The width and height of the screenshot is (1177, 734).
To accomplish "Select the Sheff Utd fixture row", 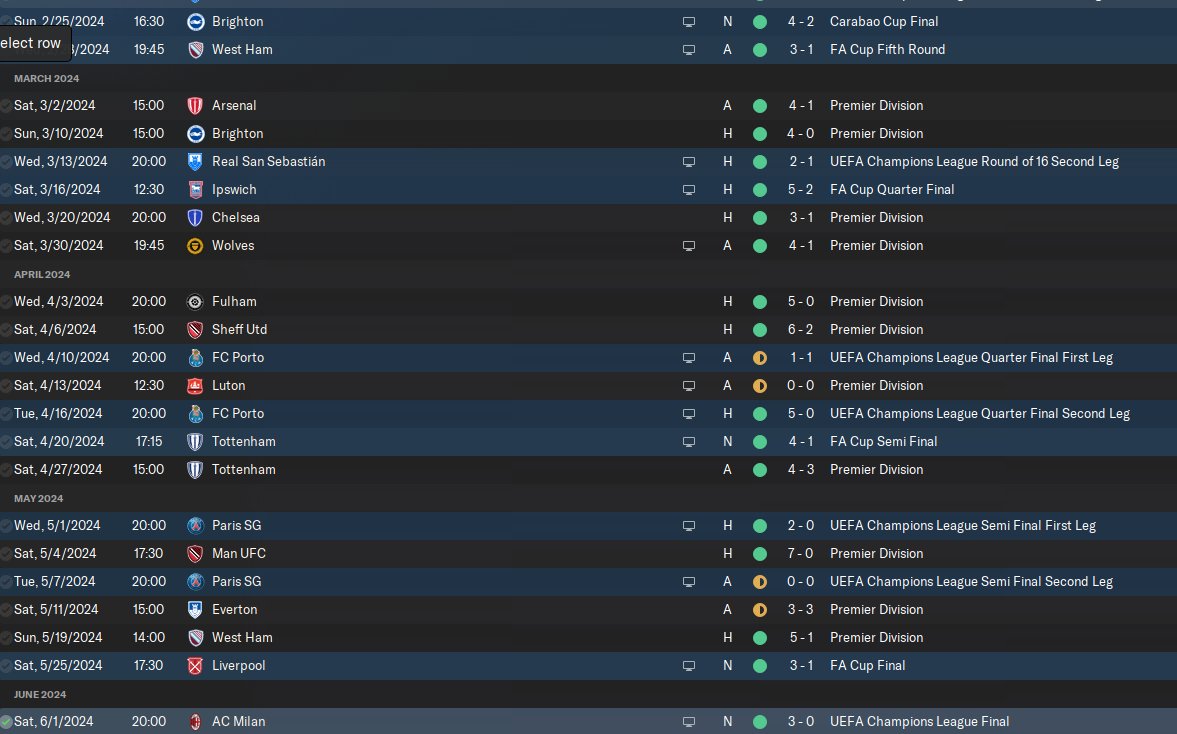I will point(588,329).
